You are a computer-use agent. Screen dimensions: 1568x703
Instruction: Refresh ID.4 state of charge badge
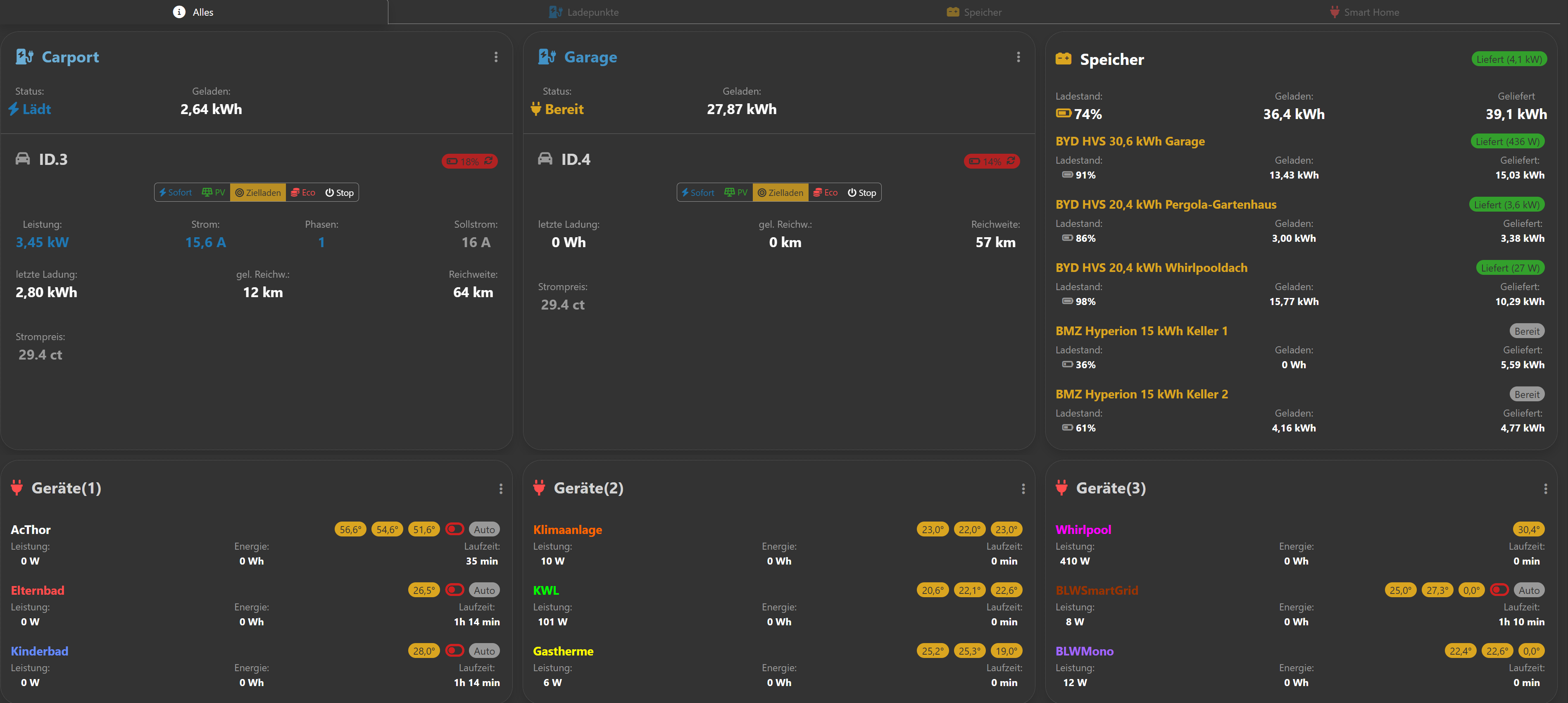click(1011, 161)
